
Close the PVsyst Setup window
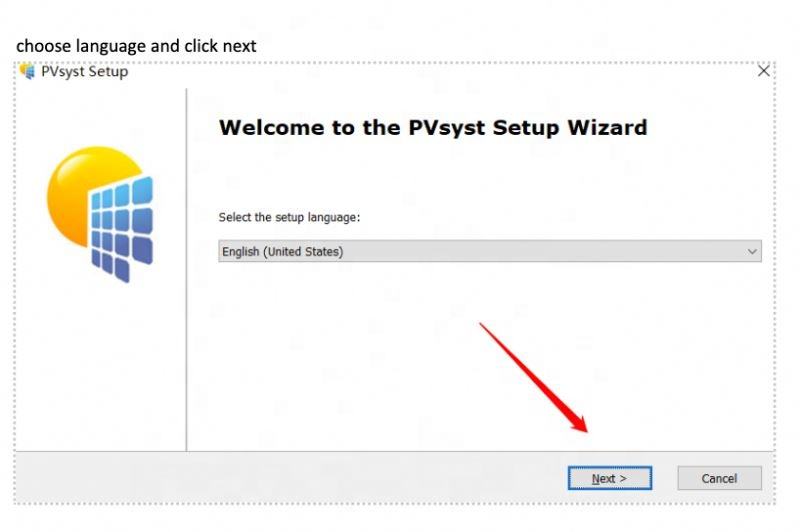click(763, 71)
